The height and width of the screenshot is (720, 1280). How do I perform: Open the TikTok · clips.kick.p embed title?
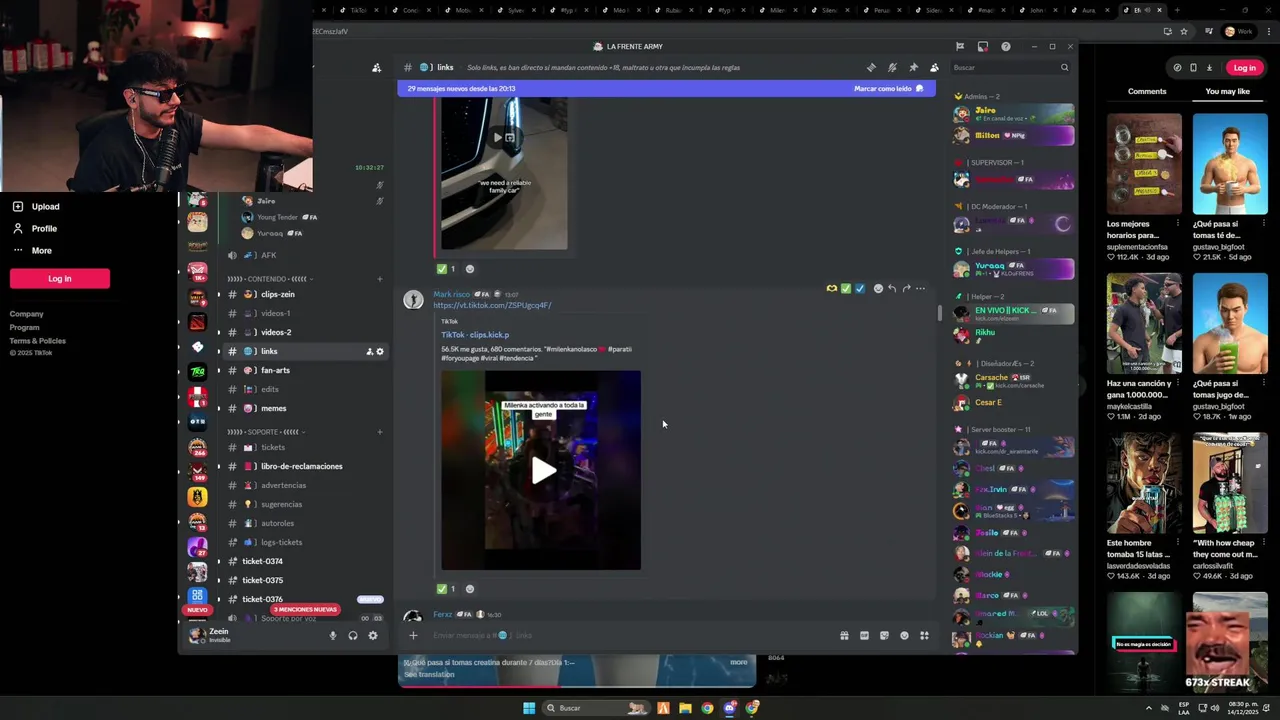point(475,335)
